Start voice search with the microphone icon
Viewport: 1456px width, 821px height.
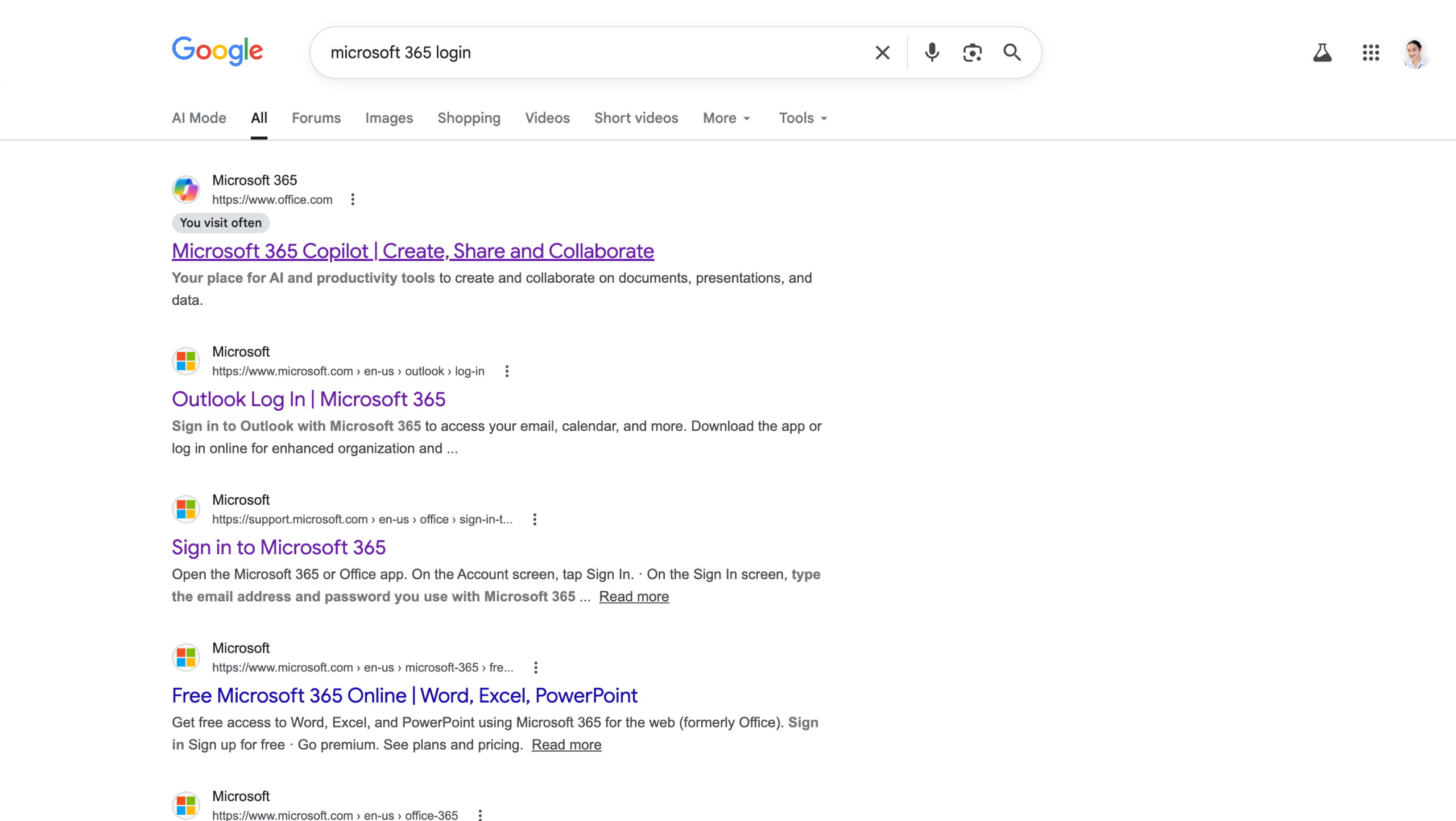pyautogui.click(x=932, y=53)
